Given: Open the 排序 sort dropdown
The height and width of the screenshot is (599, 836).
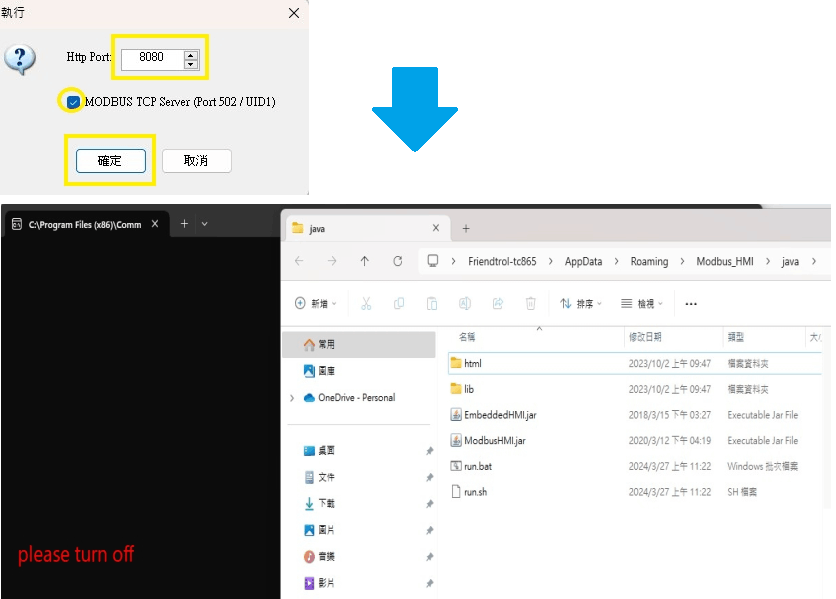Looking at the screenshot, I should click(581, 304).
